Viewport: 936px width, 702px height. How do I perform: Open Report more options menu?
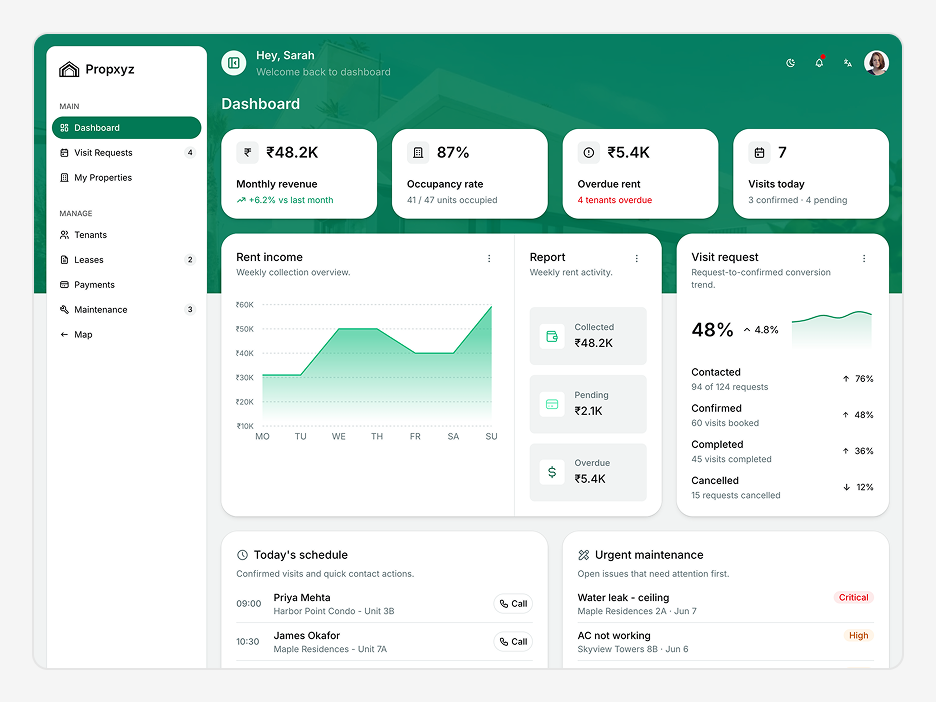[x=636, y=258]
